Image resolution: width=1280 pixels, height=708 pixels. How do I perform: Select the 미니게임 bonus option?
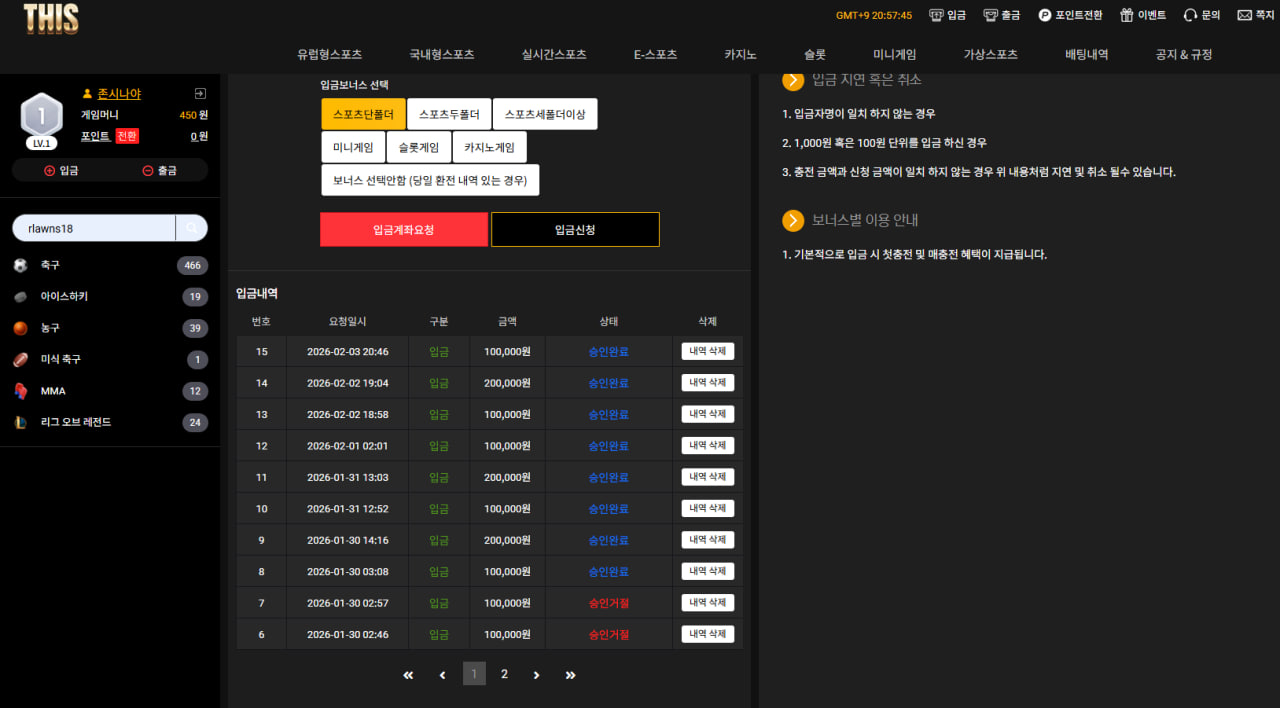pyautogui.click(x=353, y=147)
